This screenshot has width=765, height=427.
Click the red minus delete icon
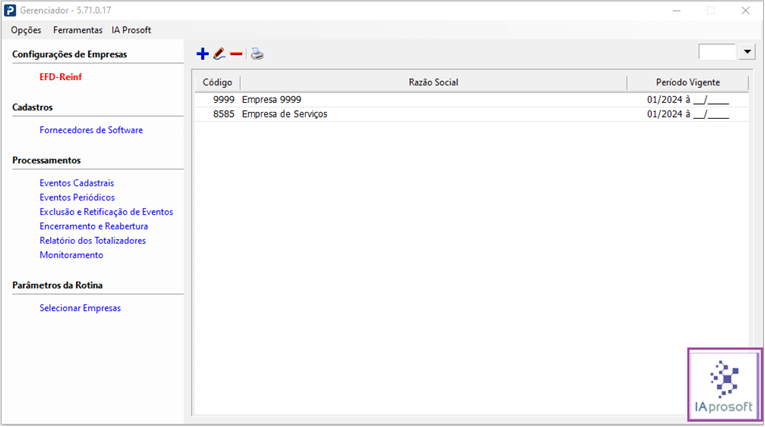[236, 54]
